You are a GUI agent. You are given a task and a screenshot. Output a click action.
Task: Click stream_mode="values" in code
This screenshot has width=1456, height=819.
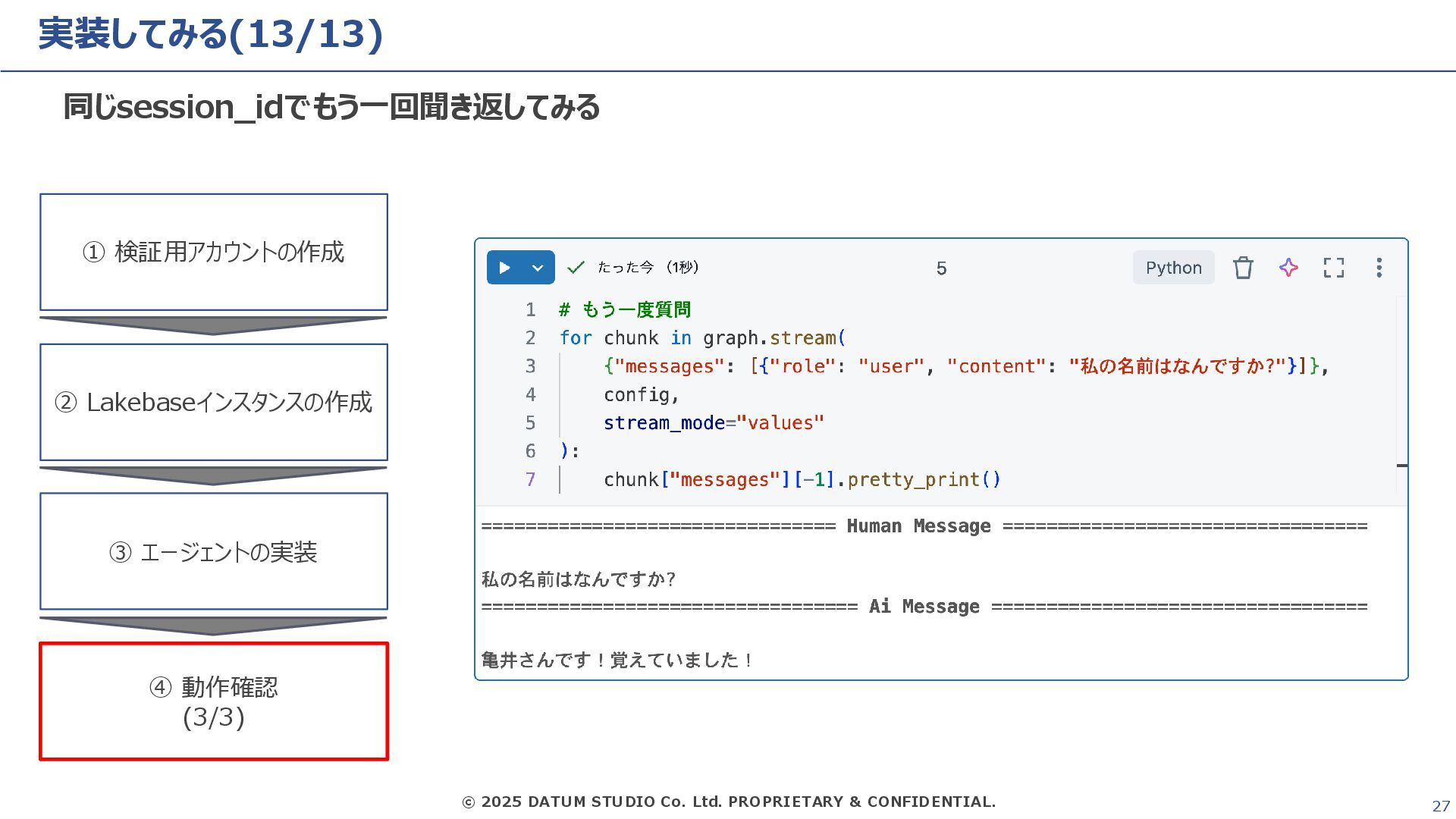click(x=714, y=422)
